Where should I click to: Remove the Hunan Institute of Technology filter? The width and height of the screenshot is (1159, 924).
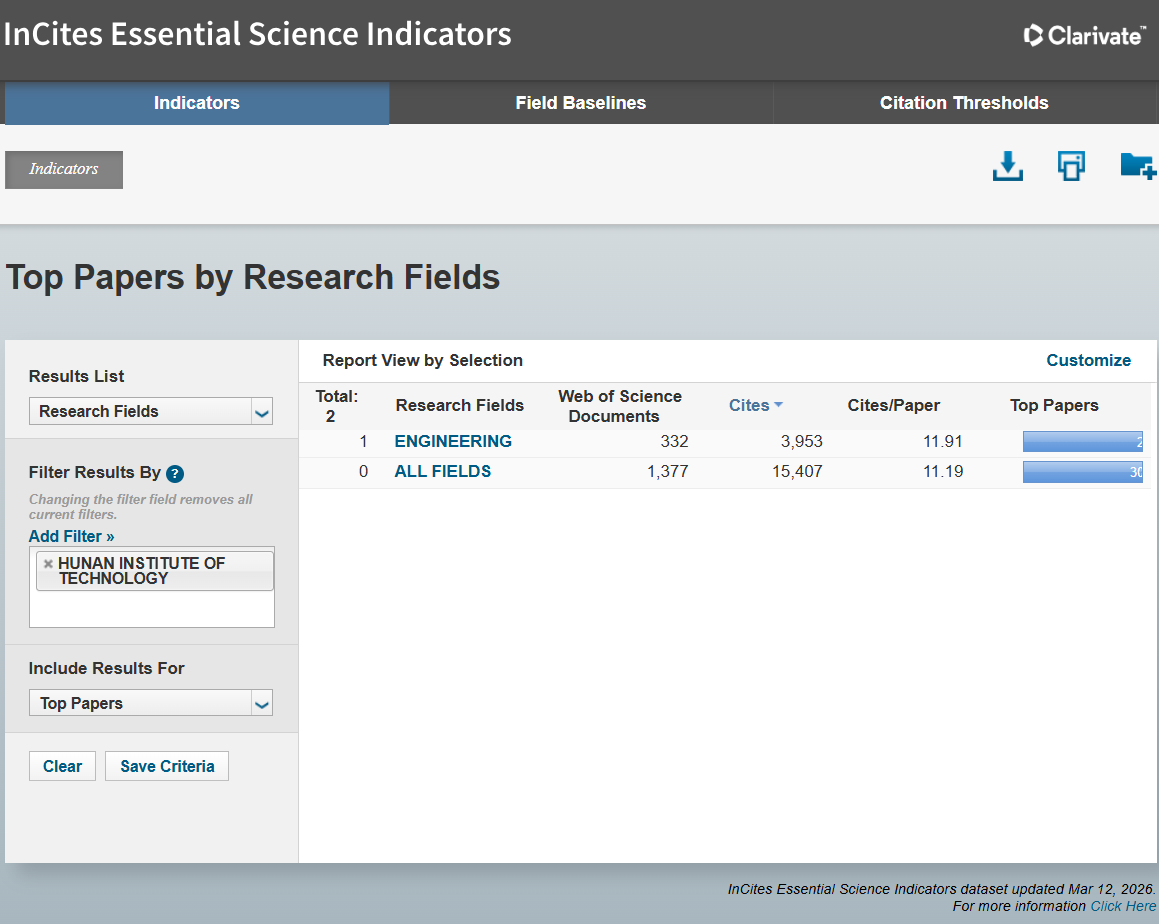48,564
